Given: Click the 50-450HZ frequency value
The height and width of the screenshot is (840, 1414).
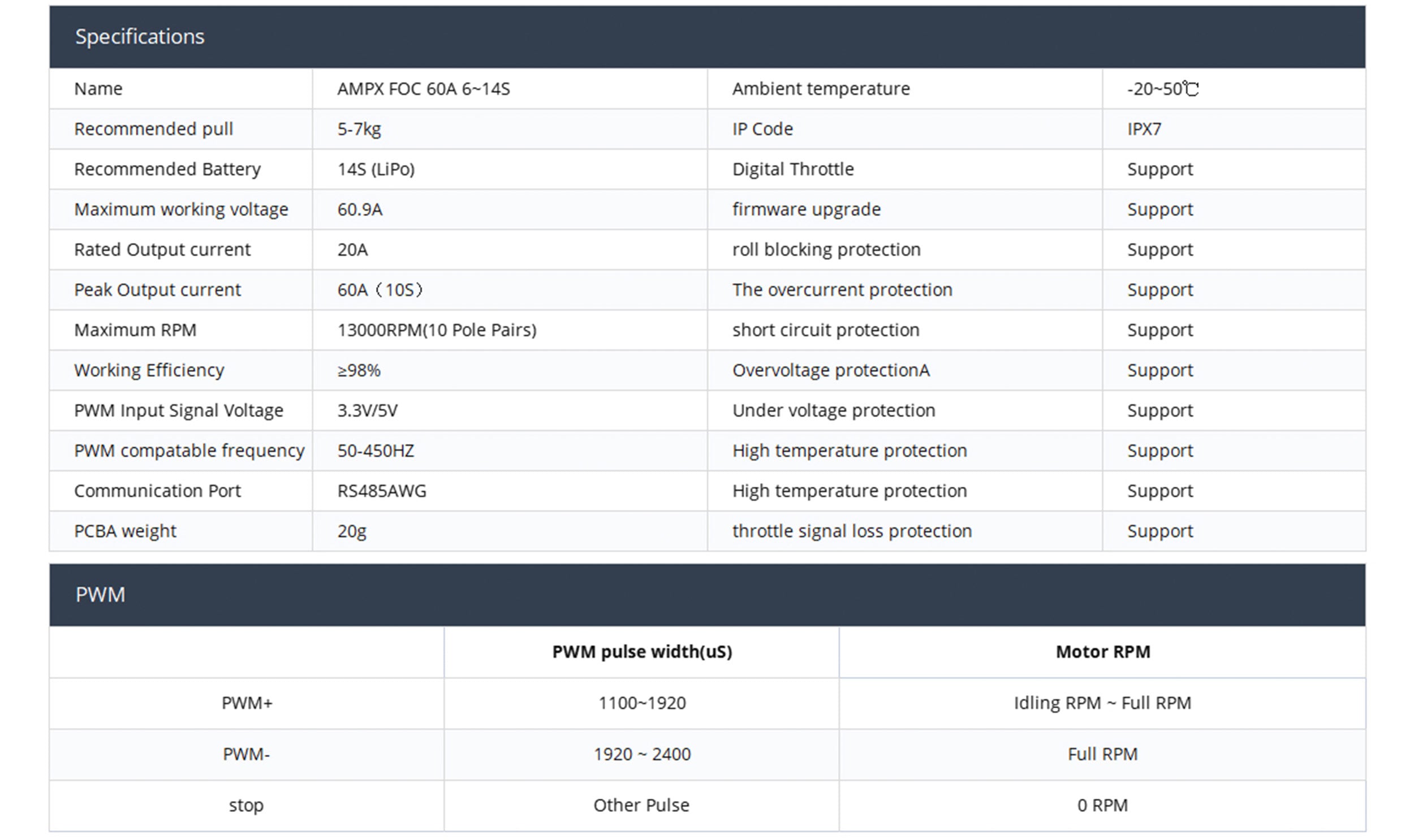Looking at the screenshot, I should 376,451.
